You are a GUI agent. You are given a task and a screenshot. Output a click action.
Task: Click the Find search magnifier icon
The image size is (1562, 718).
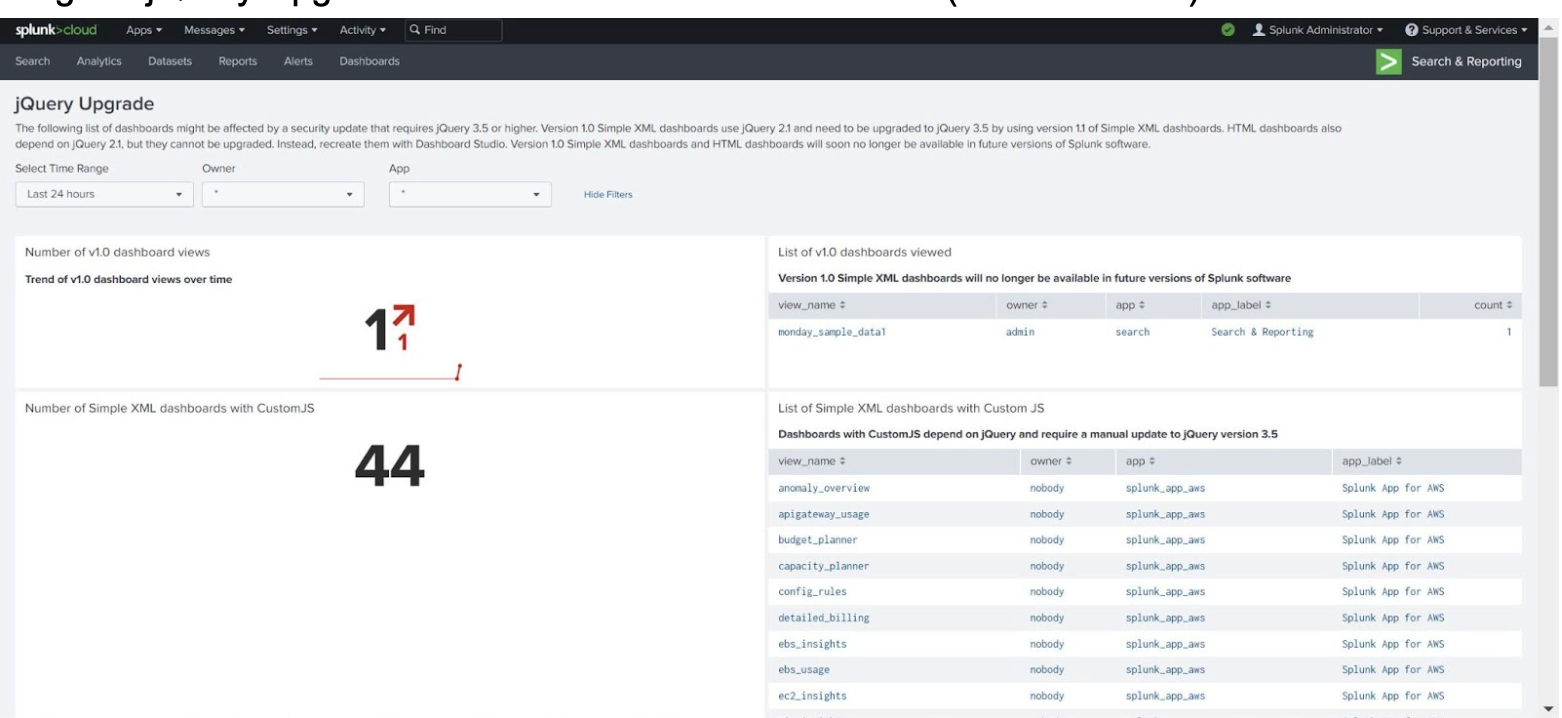413,30
